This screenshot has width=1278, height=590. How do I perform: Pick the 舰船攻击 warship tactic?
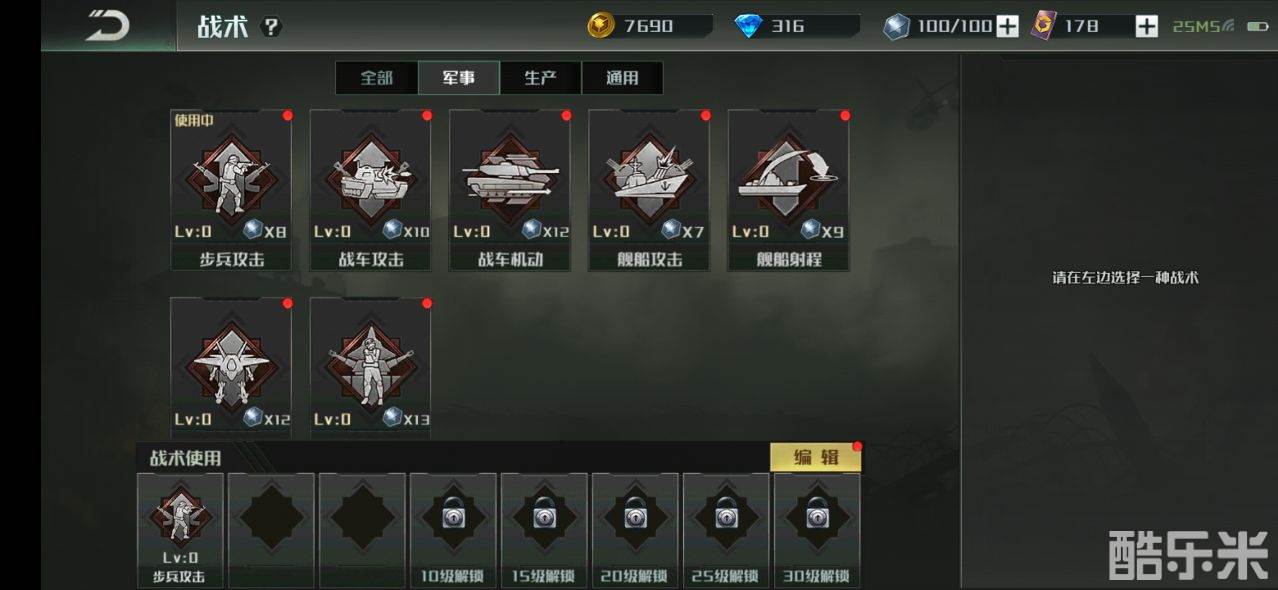[x=649, y=190]
